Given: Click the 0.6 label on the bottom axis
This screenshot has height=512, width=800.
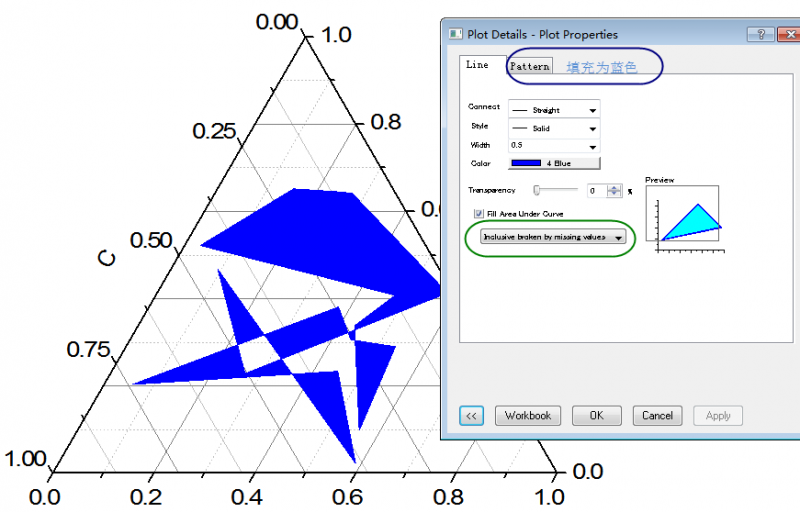Looking at the screenshot, I should point(347,497).
